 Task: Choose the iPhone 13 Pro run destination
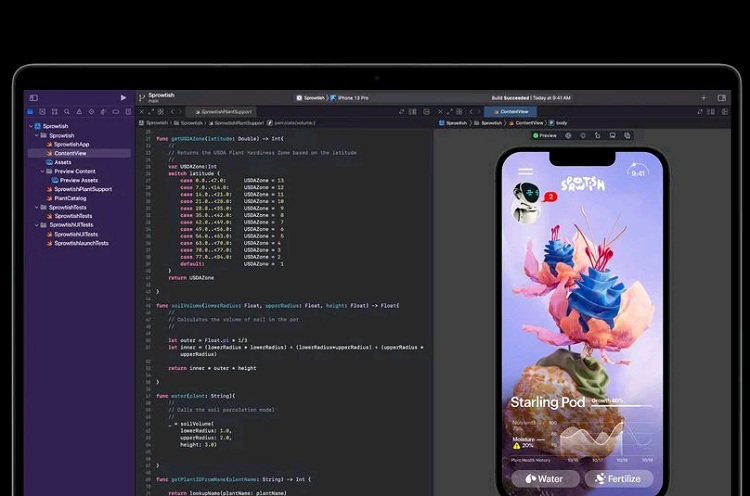click(x=350, y=98)
